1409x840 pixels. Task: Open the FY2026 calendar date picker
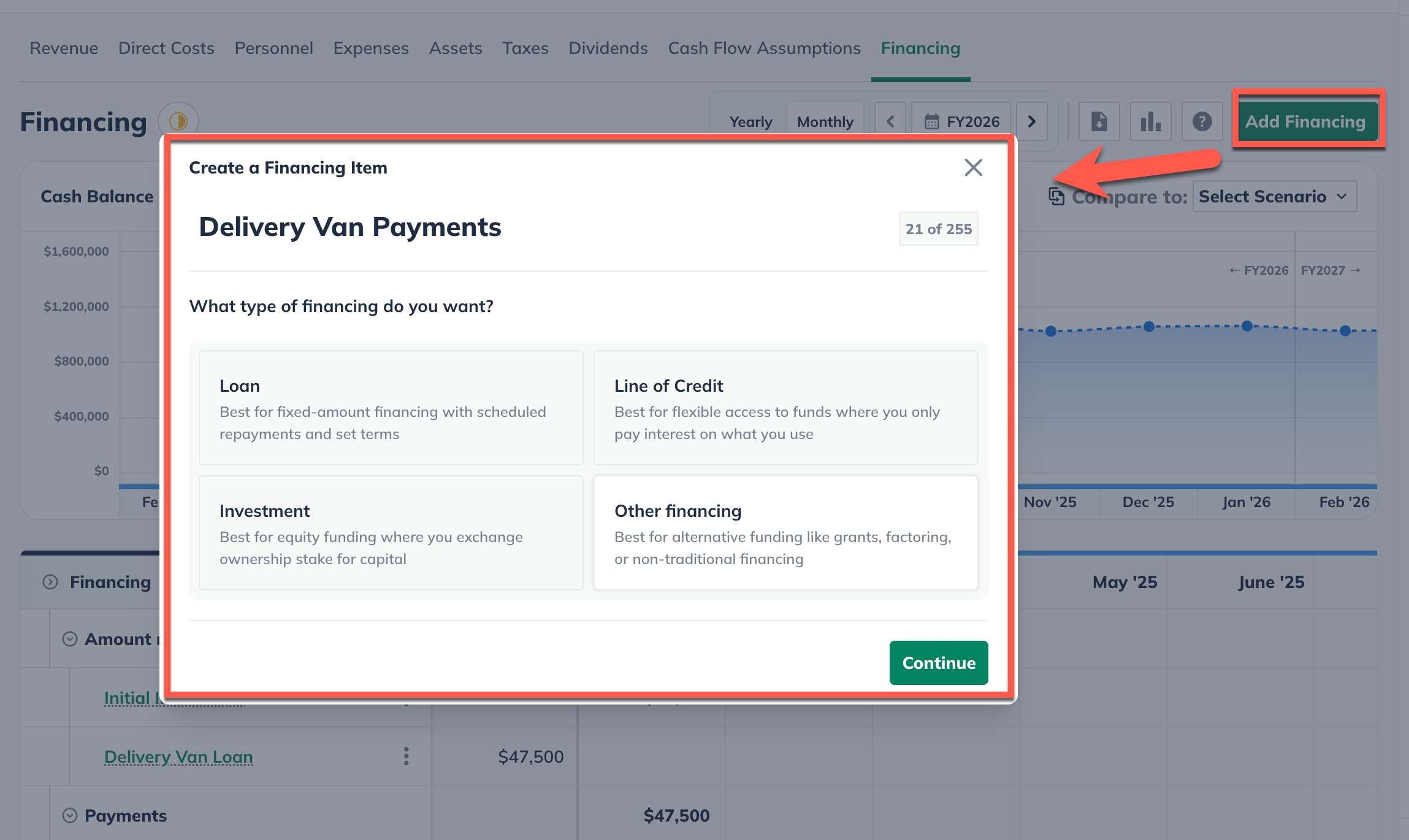pyautogui.click(x=961, y=121)
